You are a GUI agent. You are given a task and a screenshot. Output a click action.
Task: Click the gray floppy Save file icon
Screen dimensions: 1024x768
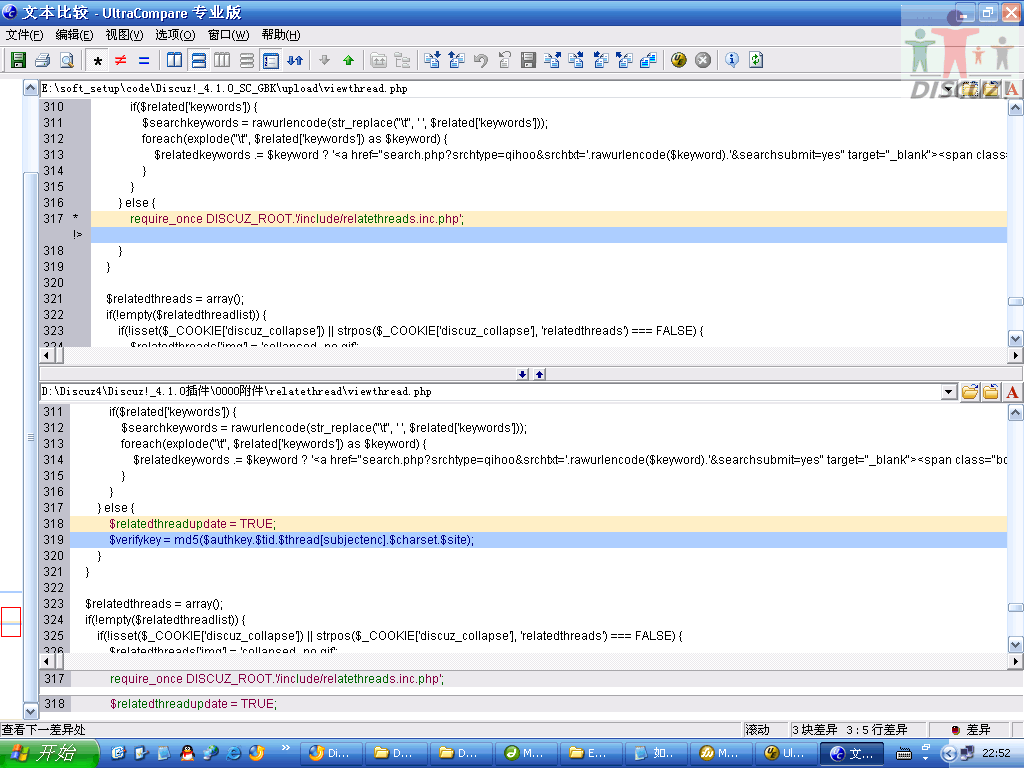tap(528, 61)
